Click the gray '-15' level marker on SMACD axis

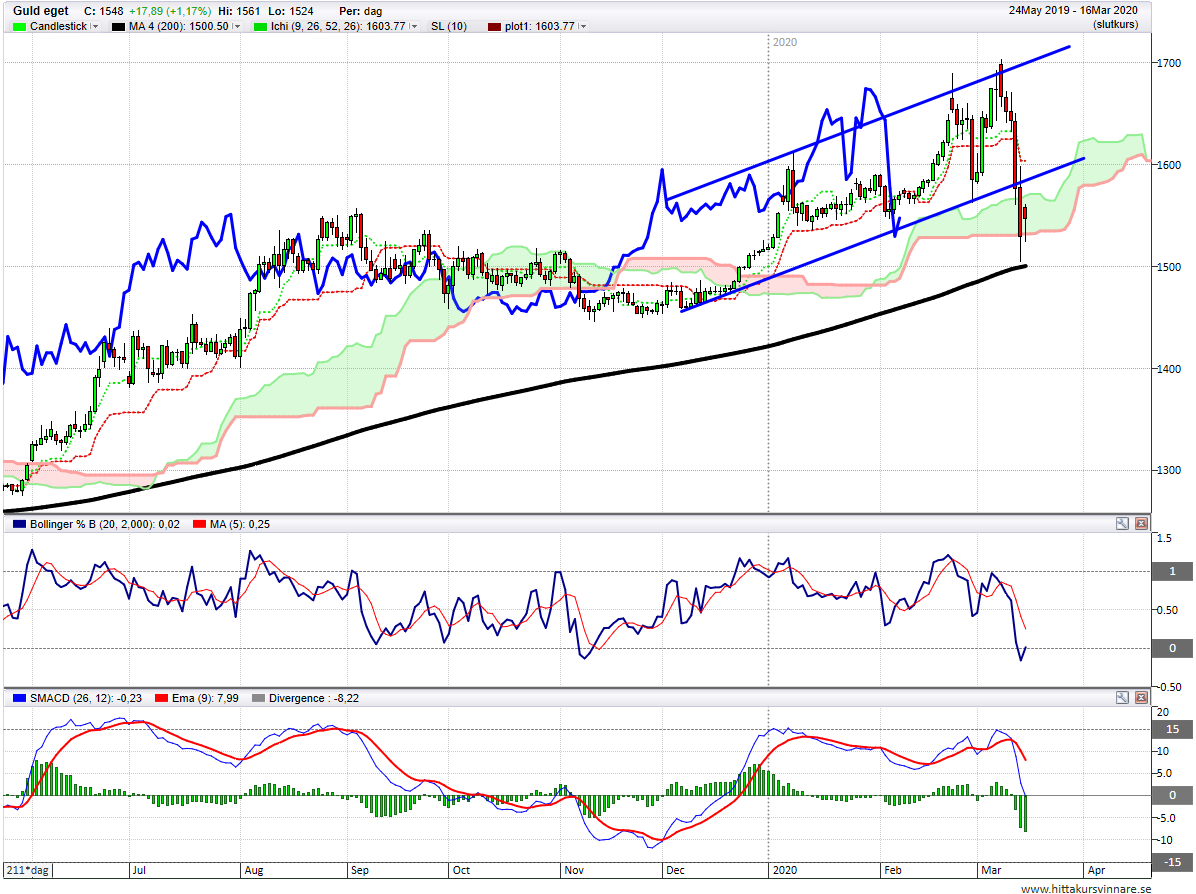(x=1172, y=862)
